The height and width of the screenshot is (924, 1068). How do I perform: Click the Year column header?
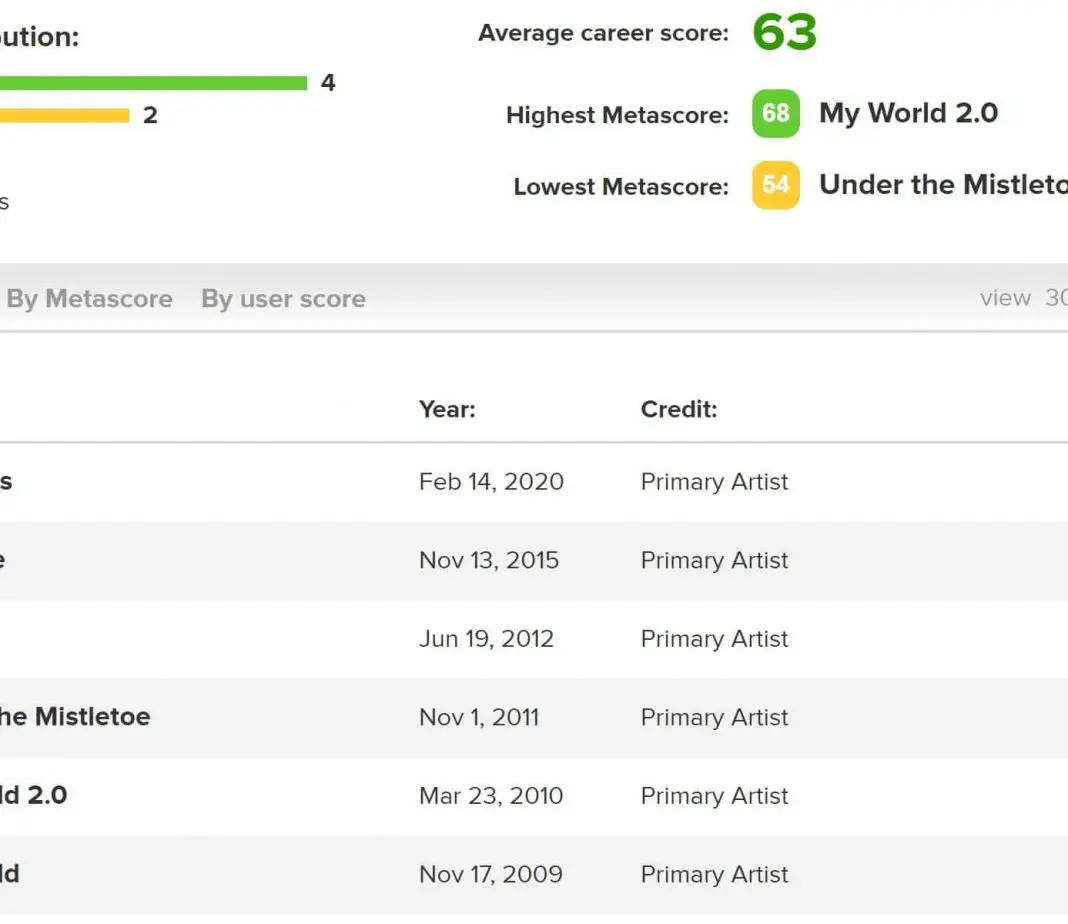[447, 409]
